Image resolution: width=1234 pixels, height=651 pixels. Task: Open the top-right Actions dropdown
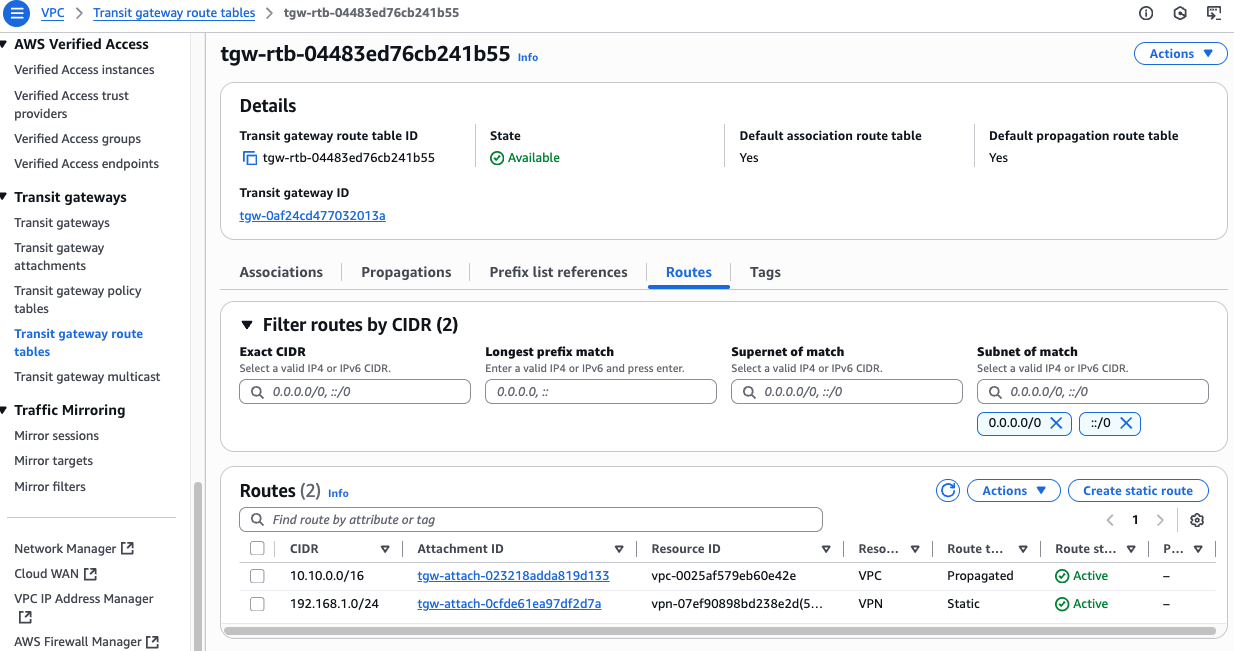[1180, 54]
